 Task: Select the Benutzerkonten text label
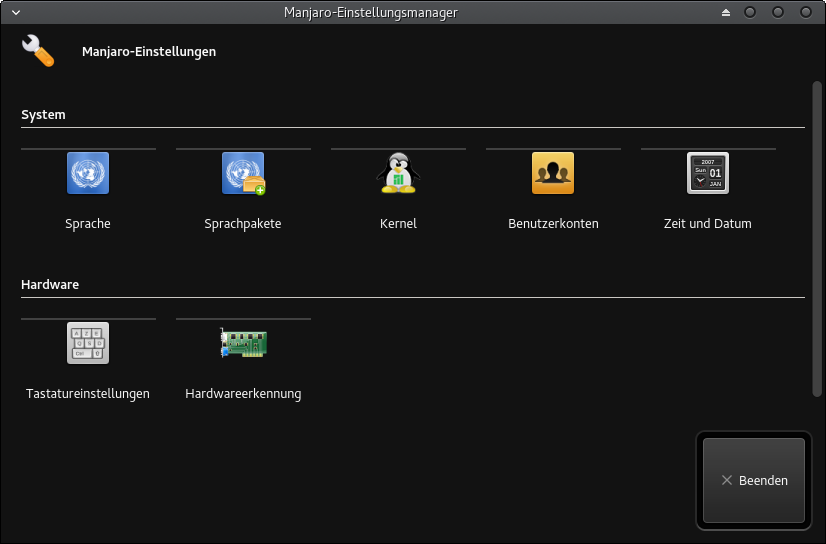click(x=553, y=224)
